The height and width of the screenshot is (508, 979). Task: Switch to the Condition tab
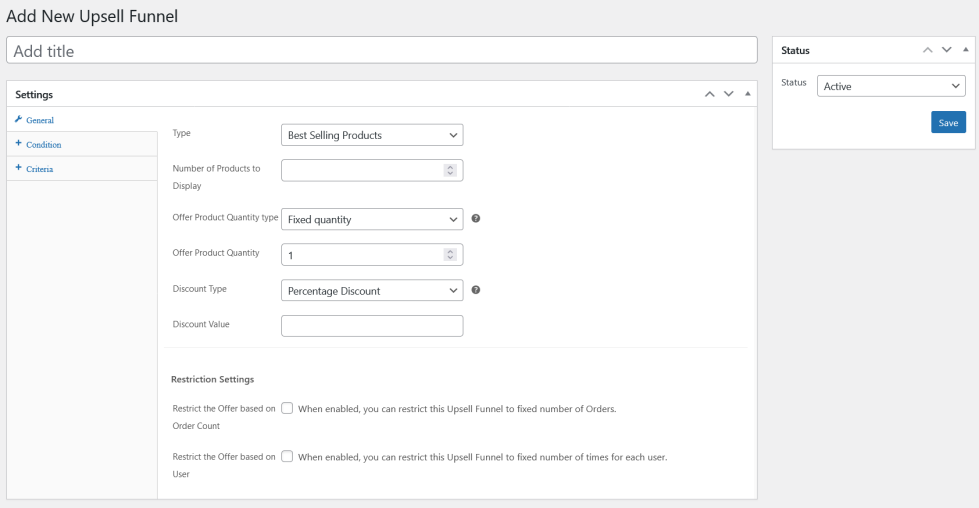tap(43, 144)
